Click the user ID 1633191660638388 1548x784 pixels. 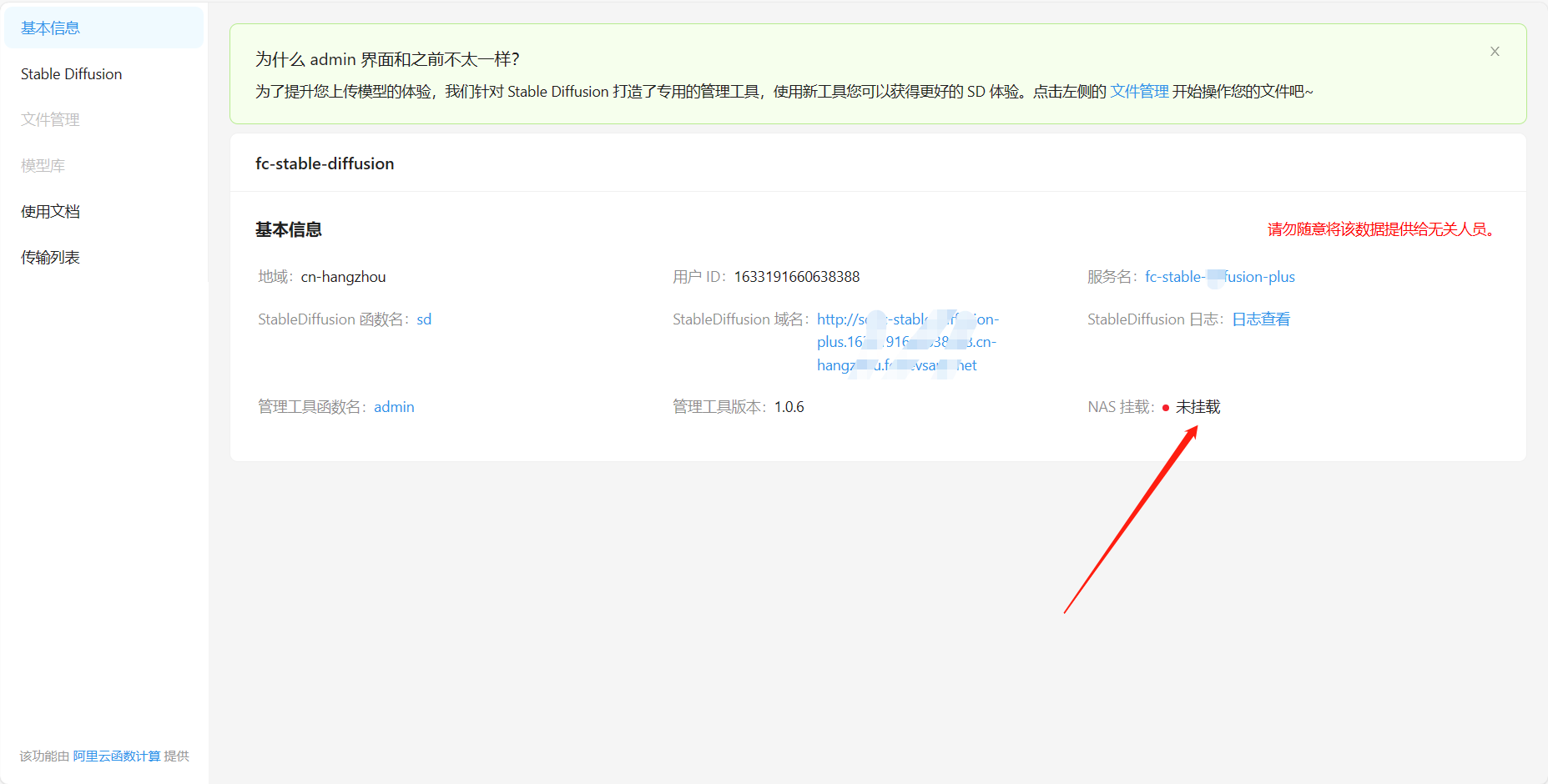point(797,277)
